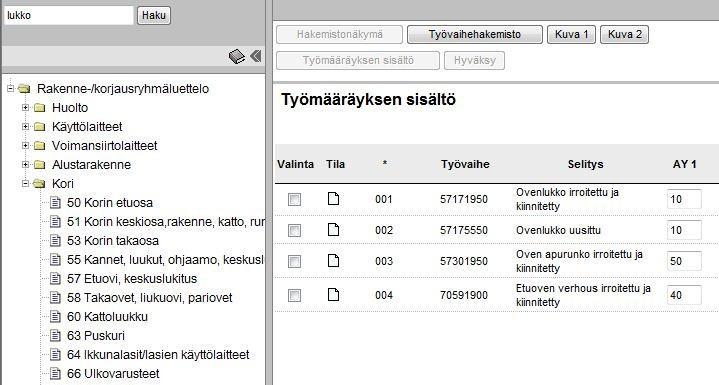Click the folder icon beside Alustarakenne
Viewport: 719px width, 385px height.
point(40,165)
